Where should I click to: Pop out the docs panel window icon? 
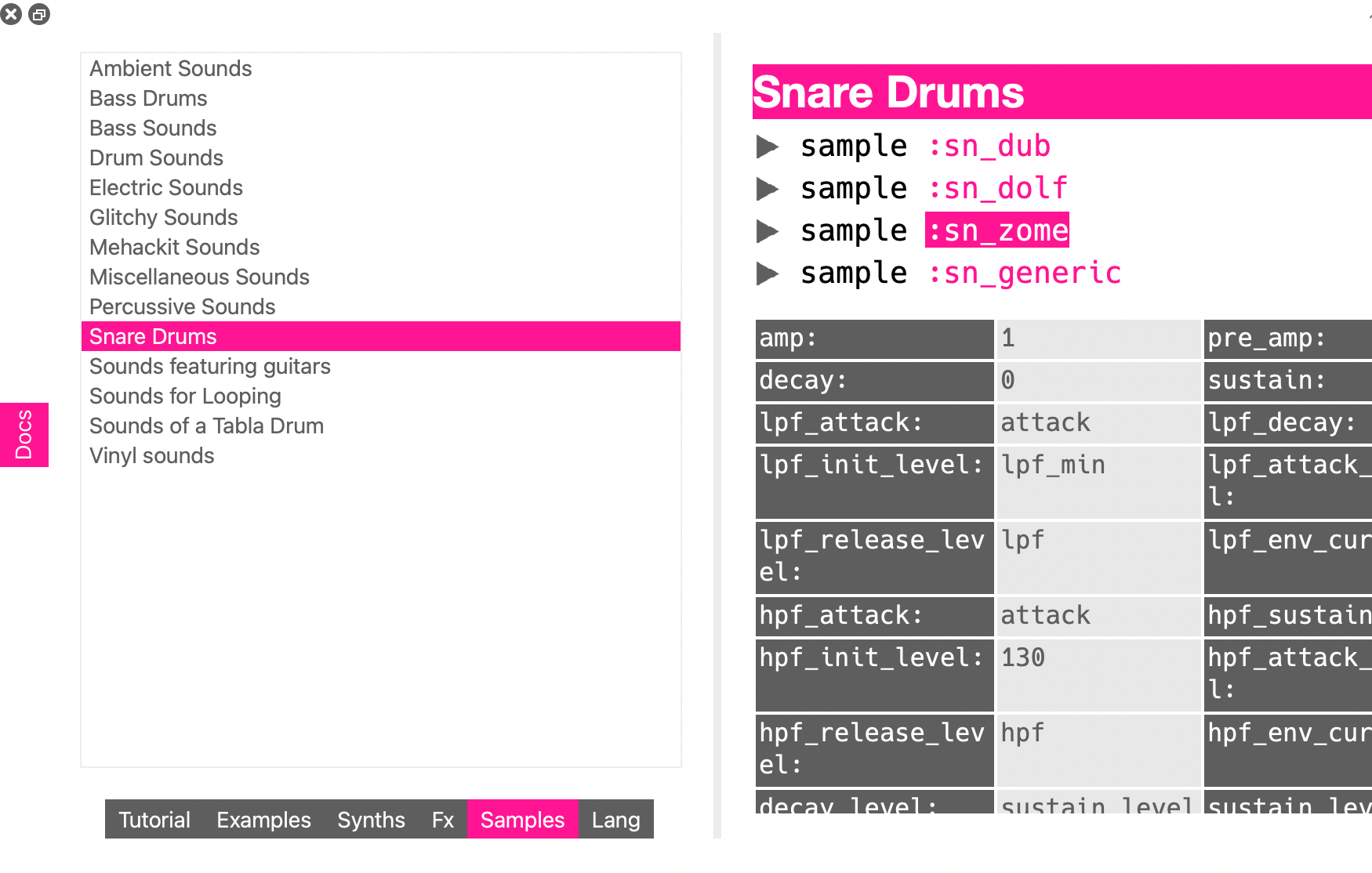39,14
